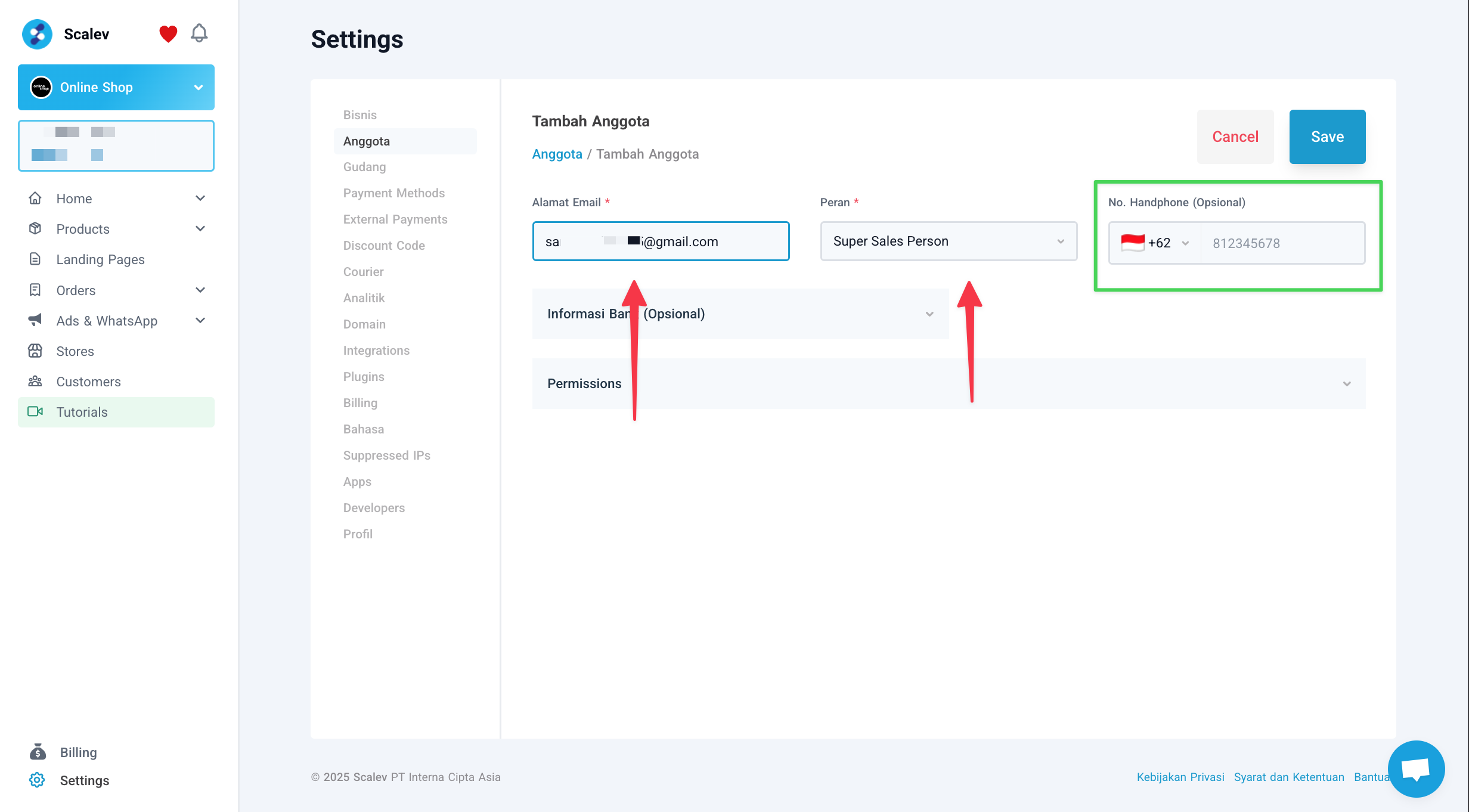This screenshot has height=812, width=1469.
Task: Click the Landing Pages document icon
Action: tap(35, 259)
